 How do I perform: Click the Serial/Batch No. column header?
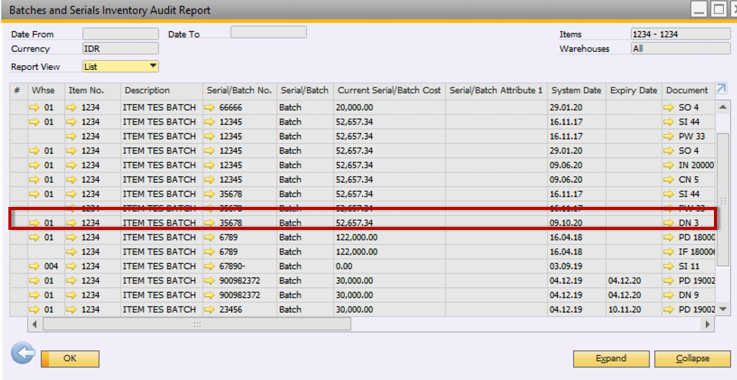[240, 90]
